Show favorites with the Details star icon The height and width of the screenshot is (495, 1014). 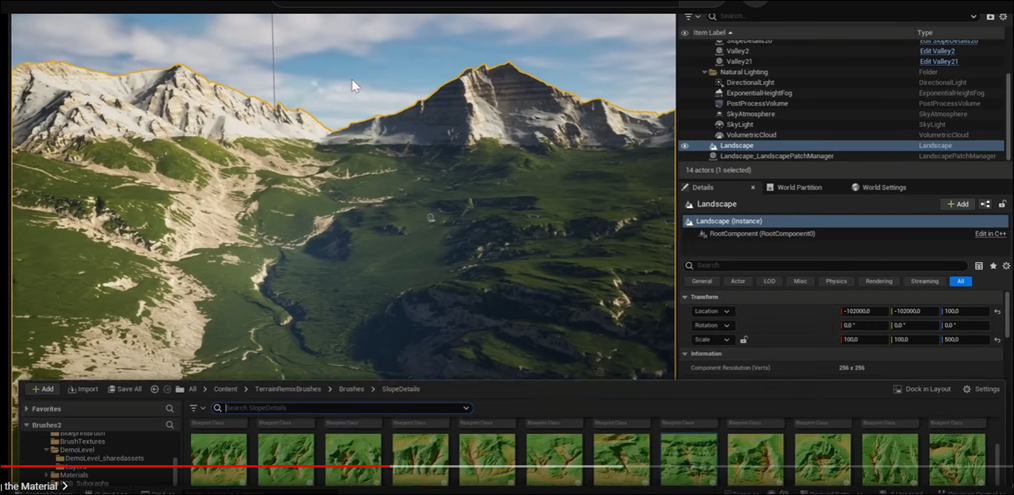[993, 266]
